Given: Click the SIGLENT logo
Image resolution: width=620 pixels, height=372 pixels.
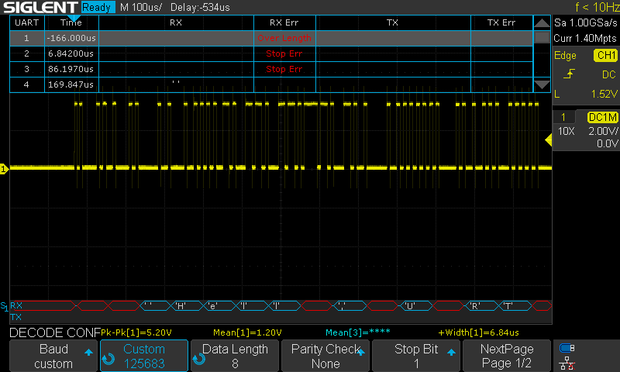Looking at the screenshot, I should pos(40,7).
